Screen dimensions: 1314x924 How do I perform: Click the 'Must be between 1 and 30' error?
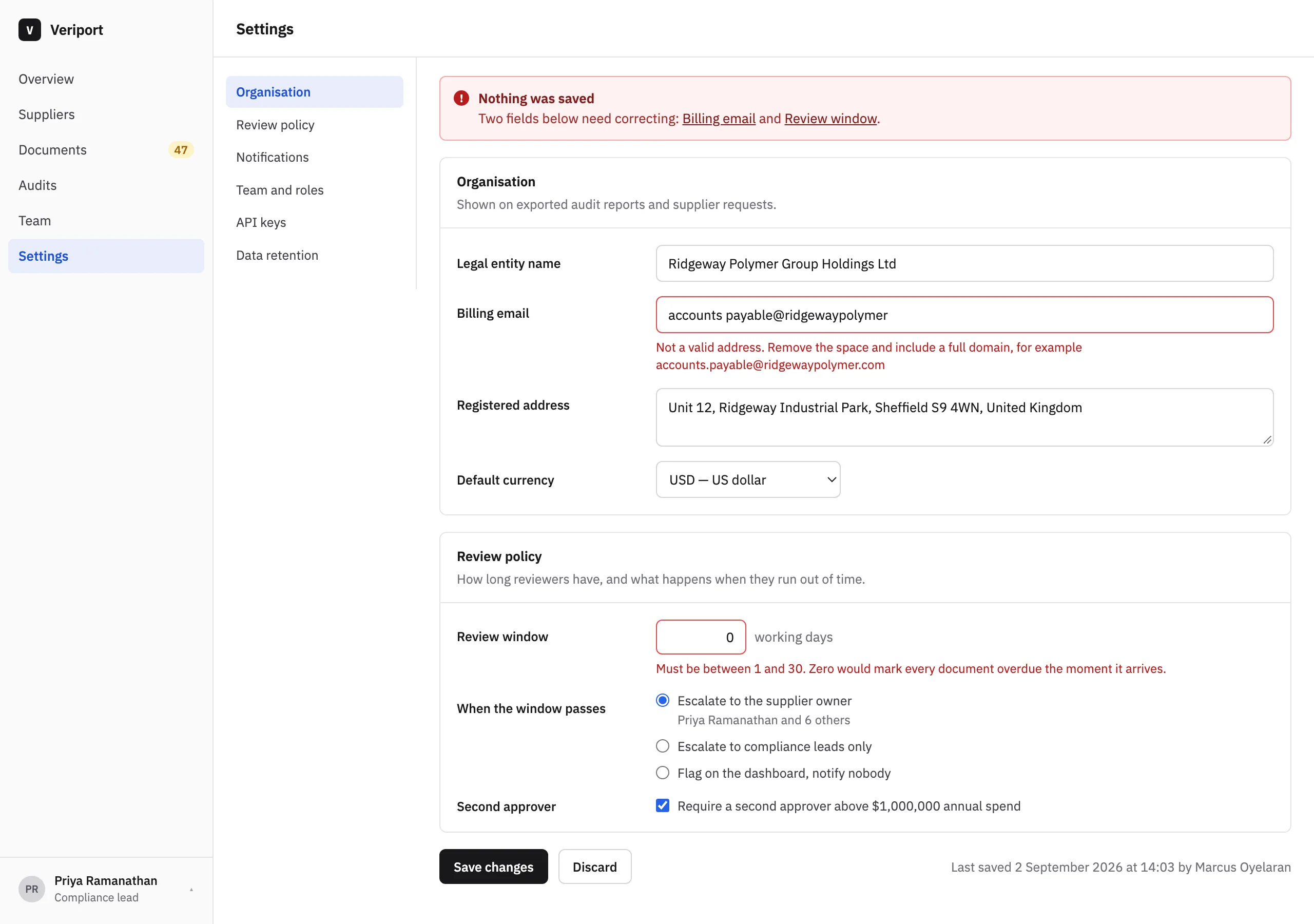click(x=911, y=669)
